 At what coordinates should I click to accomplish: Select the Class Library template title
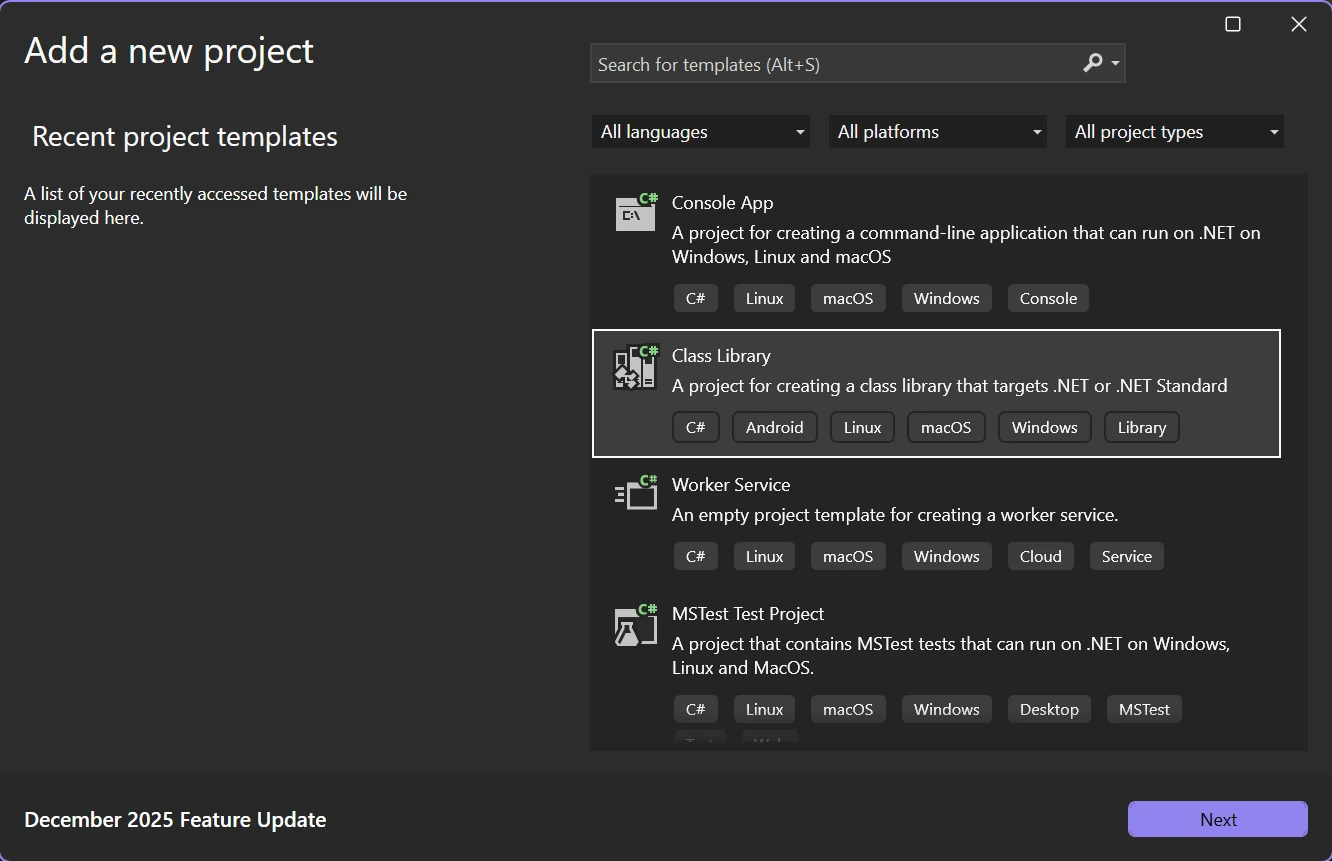721,355
